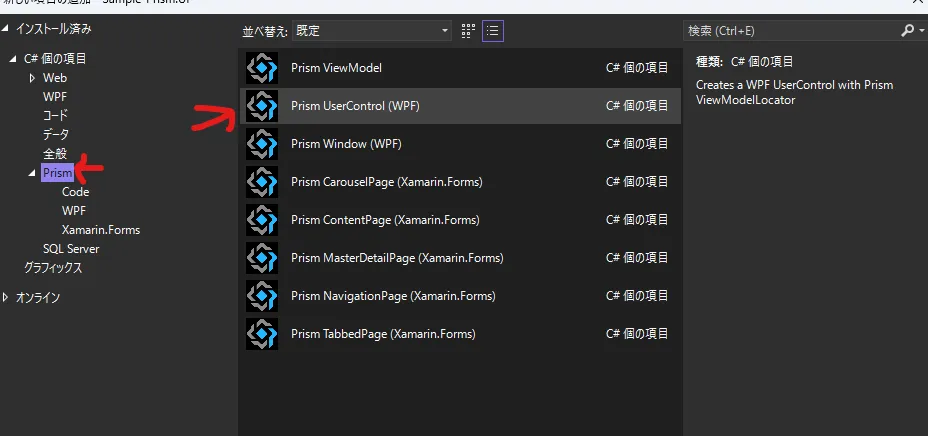Image resolution: width=928 pixels, height=436 pixels.
Task: Select the インストール済み label
Action: (54, 28)
